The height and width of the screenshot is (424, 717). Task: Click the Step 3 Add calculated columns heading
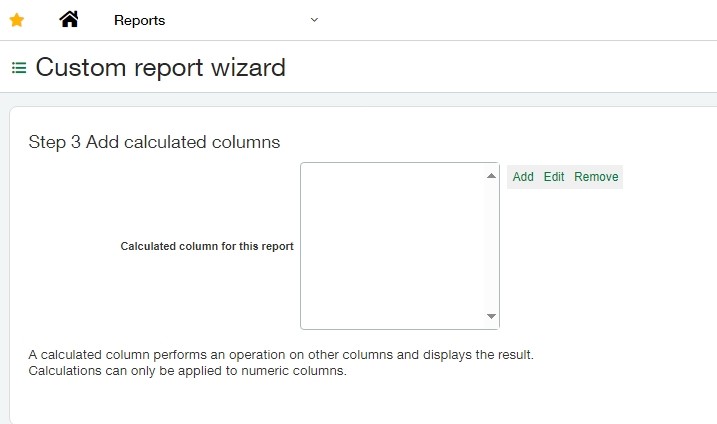(x=154, y=142)
